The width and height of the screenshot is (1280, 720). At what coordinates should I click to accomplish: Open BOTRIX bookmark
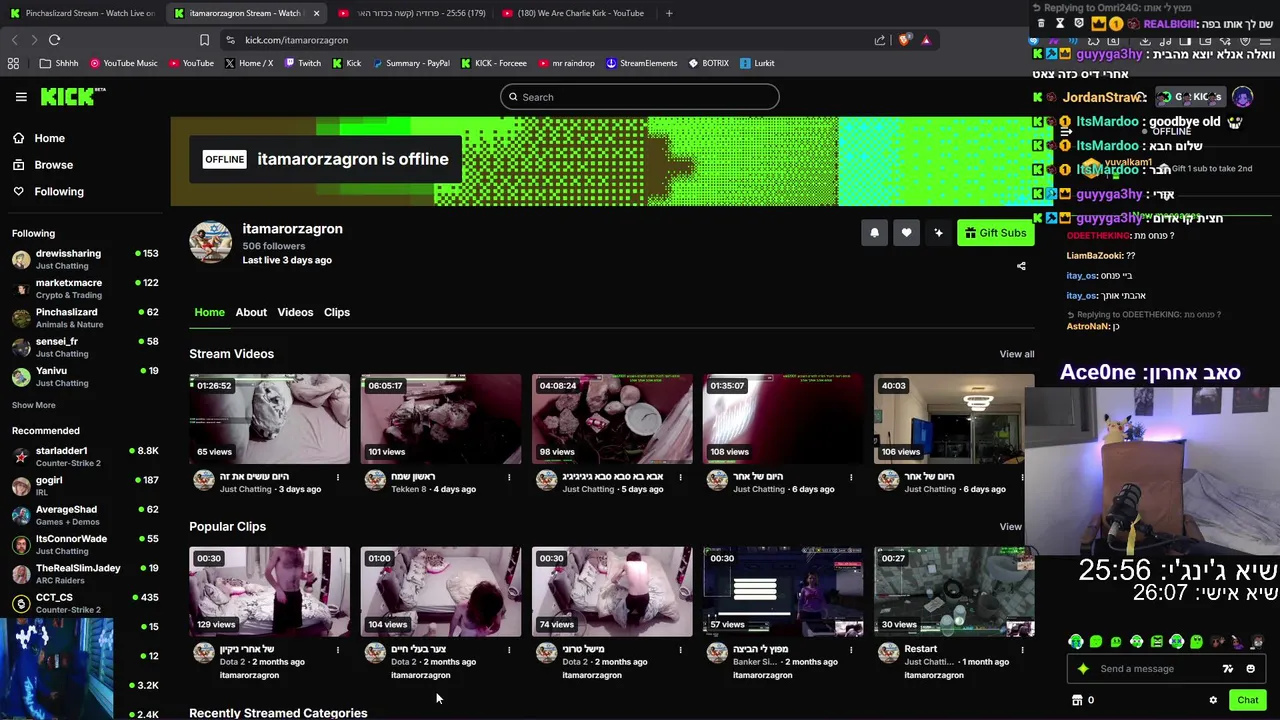tap(709, 63)
